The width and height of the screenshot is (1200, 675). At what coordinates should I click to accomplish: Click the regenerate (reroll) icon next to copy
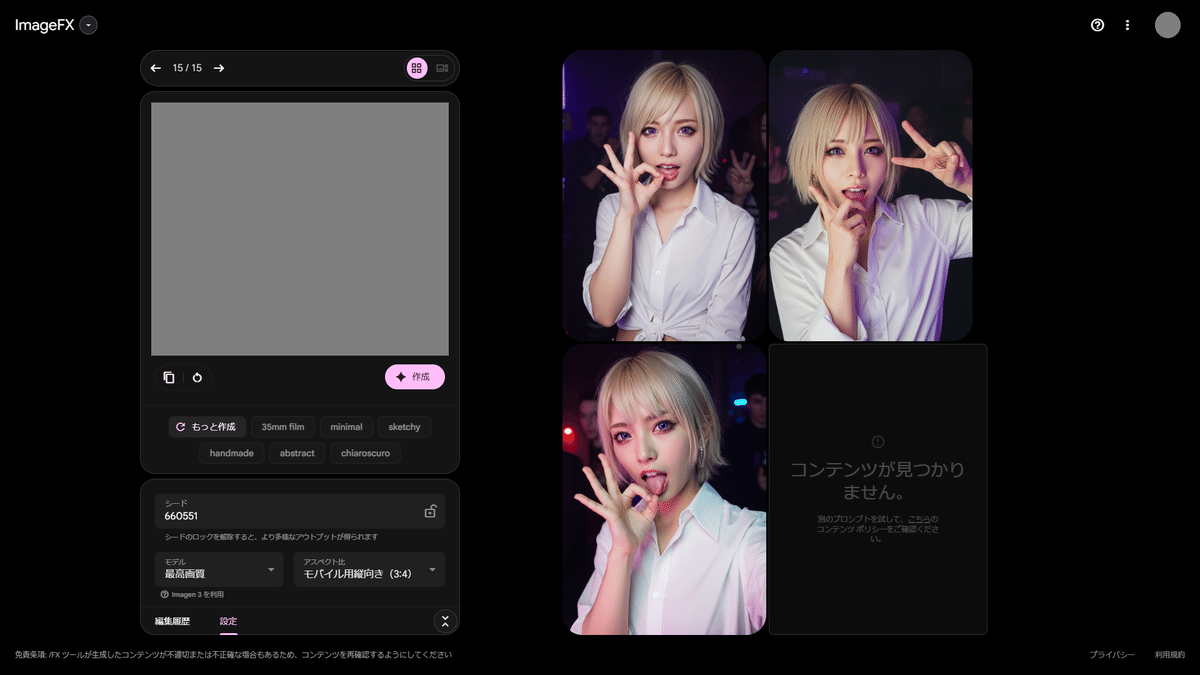197,377
